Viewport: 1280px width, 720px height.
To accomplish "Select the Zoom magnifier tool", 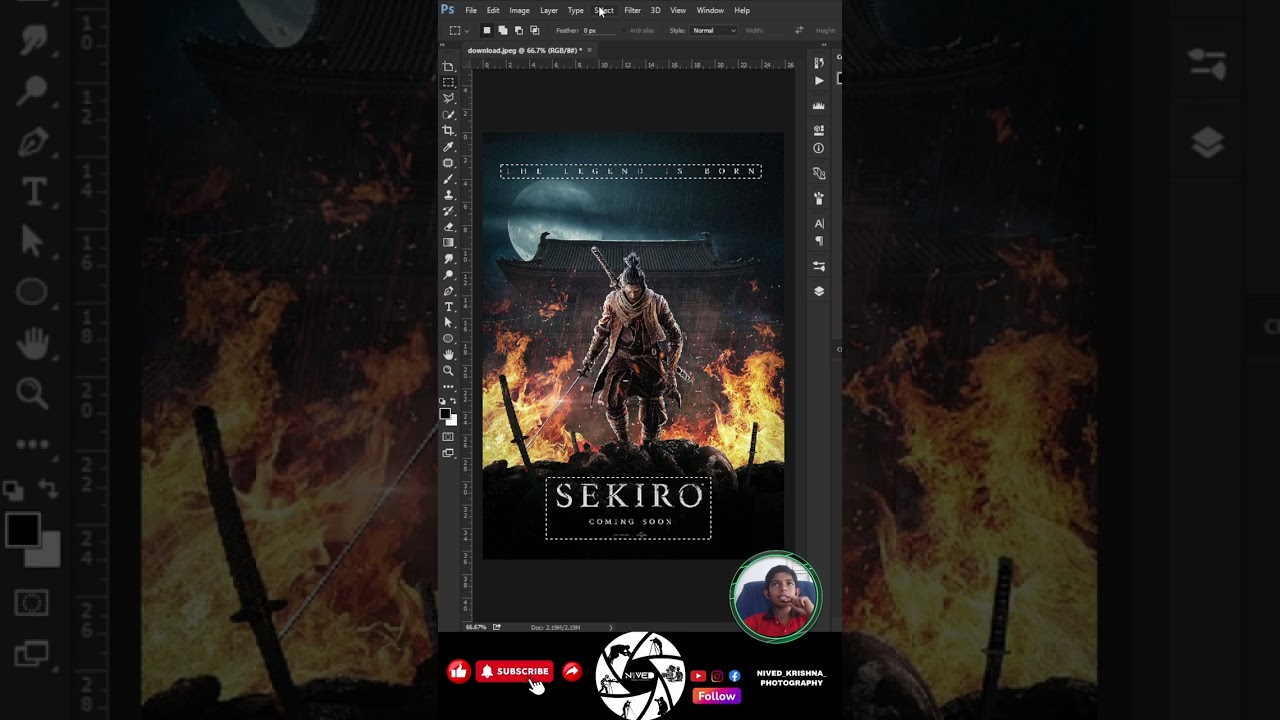I will click(x=448, y=371).
